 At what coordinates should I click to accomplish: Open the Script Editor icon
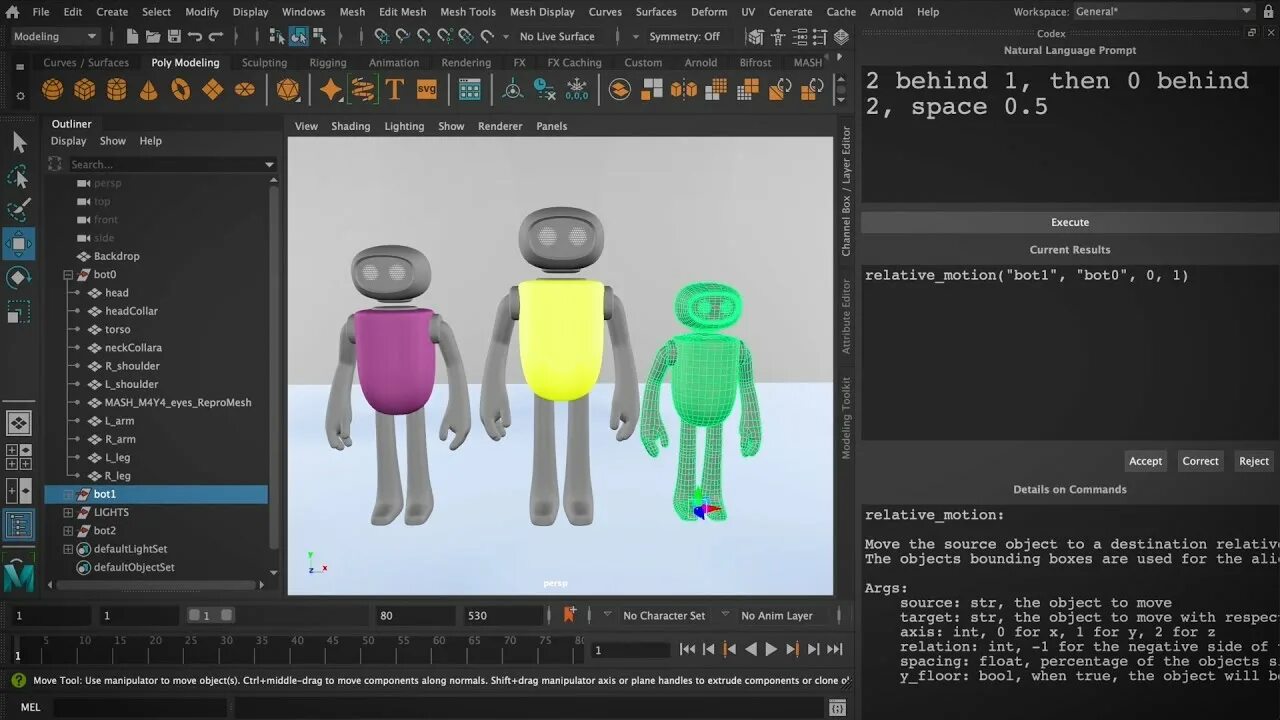tap(838, 708)
